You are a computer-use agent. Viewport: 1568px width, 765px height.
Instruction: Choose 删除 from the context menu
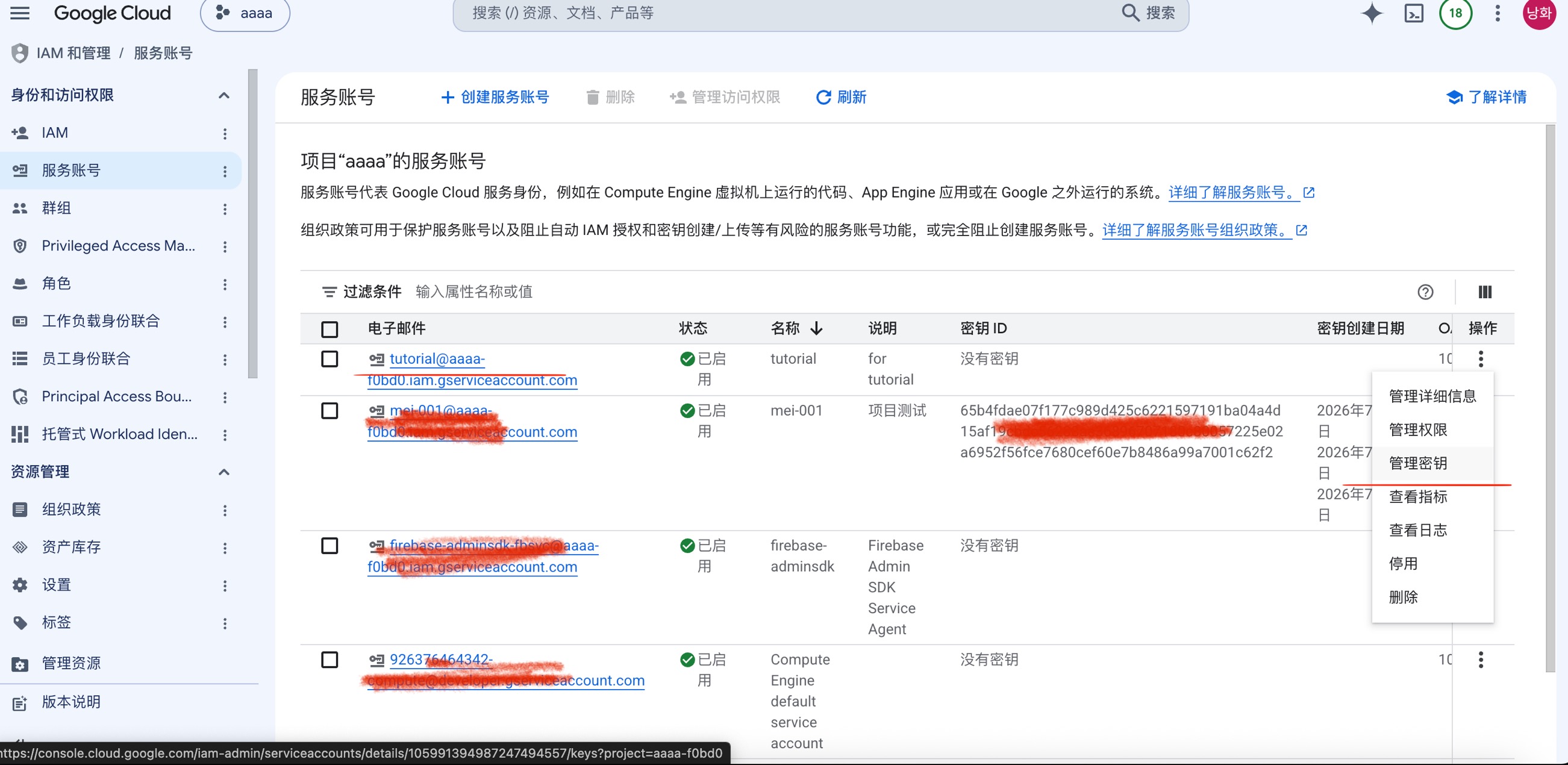(1432, 597)
